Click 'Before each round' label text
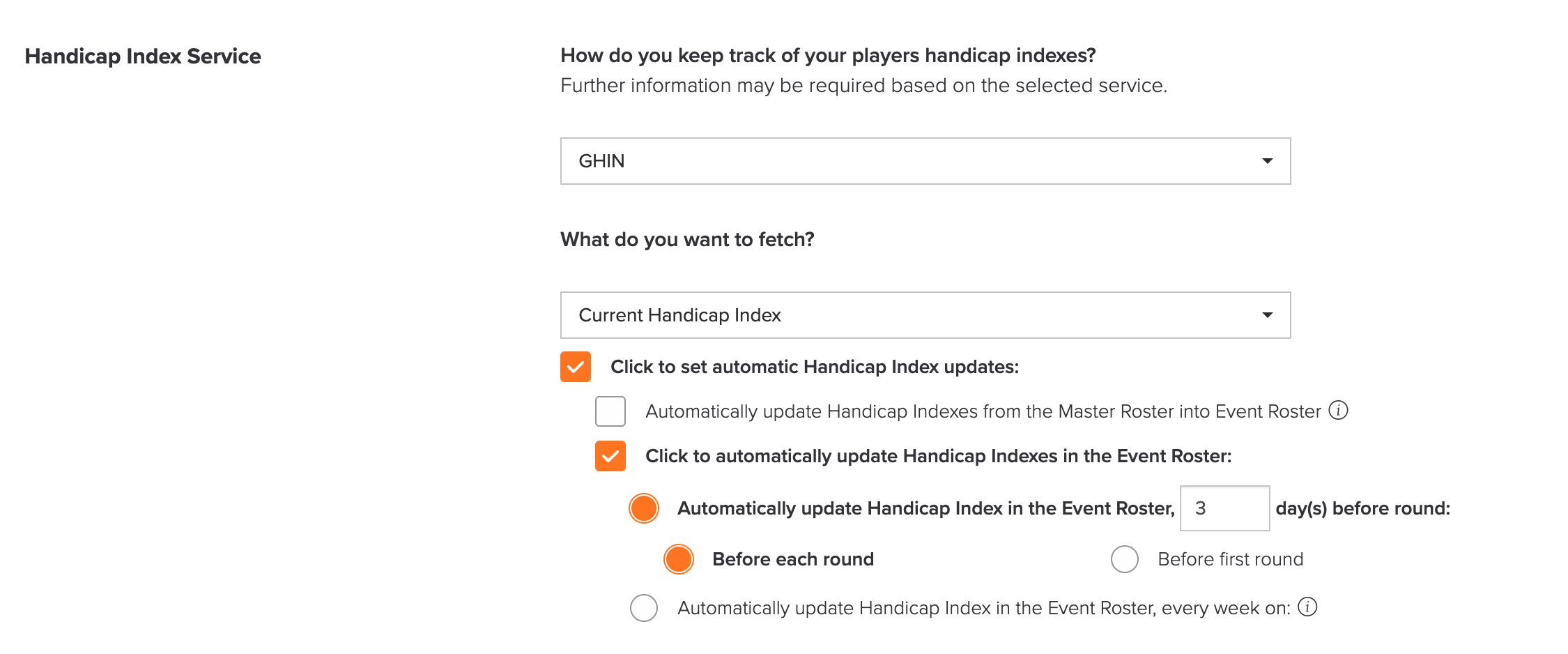The image size is (1568, 654). coord(793,559)
